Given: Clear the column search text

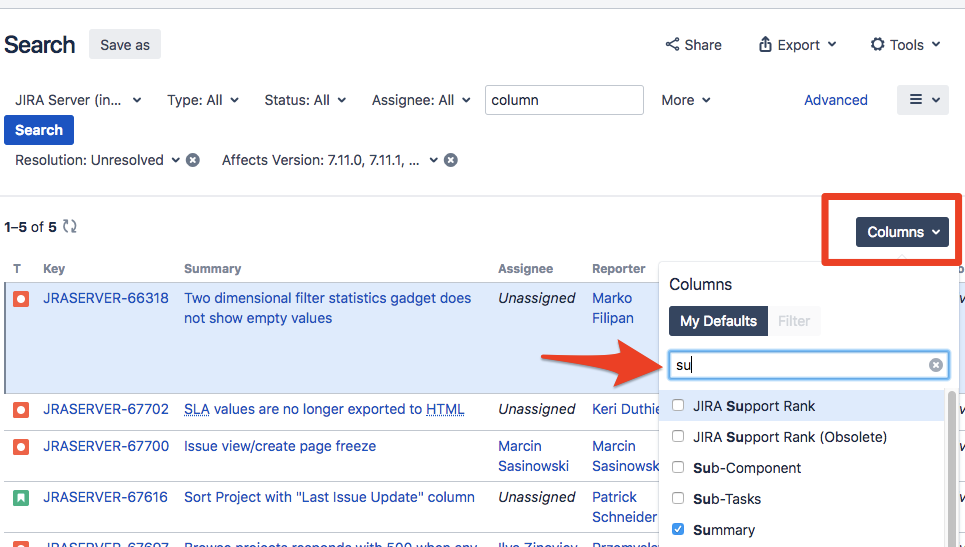Looking at the screenshot, I should [x=935, y=365].
